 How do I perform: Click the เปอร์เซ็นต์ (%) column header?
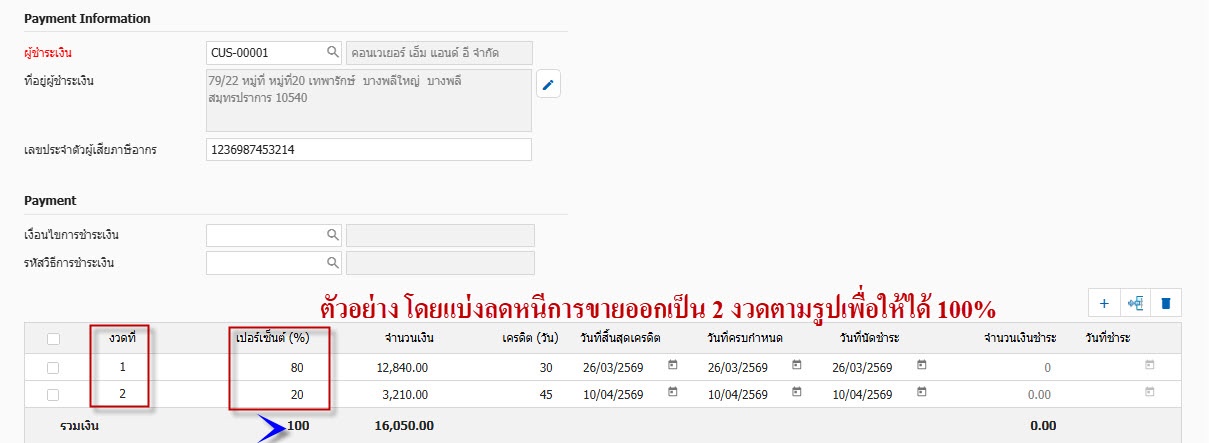(x=269, y=338)
